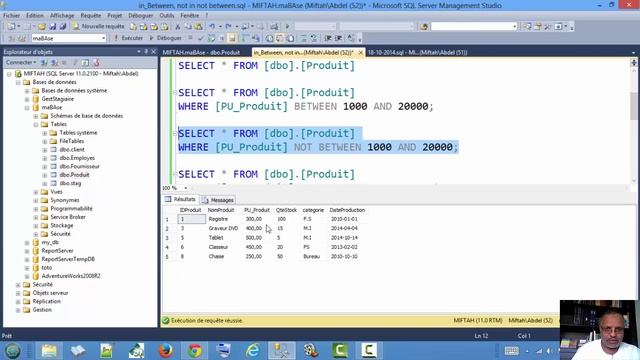Collapse the Tables folder node
640x360 pixels.
[x=36, y=124]
